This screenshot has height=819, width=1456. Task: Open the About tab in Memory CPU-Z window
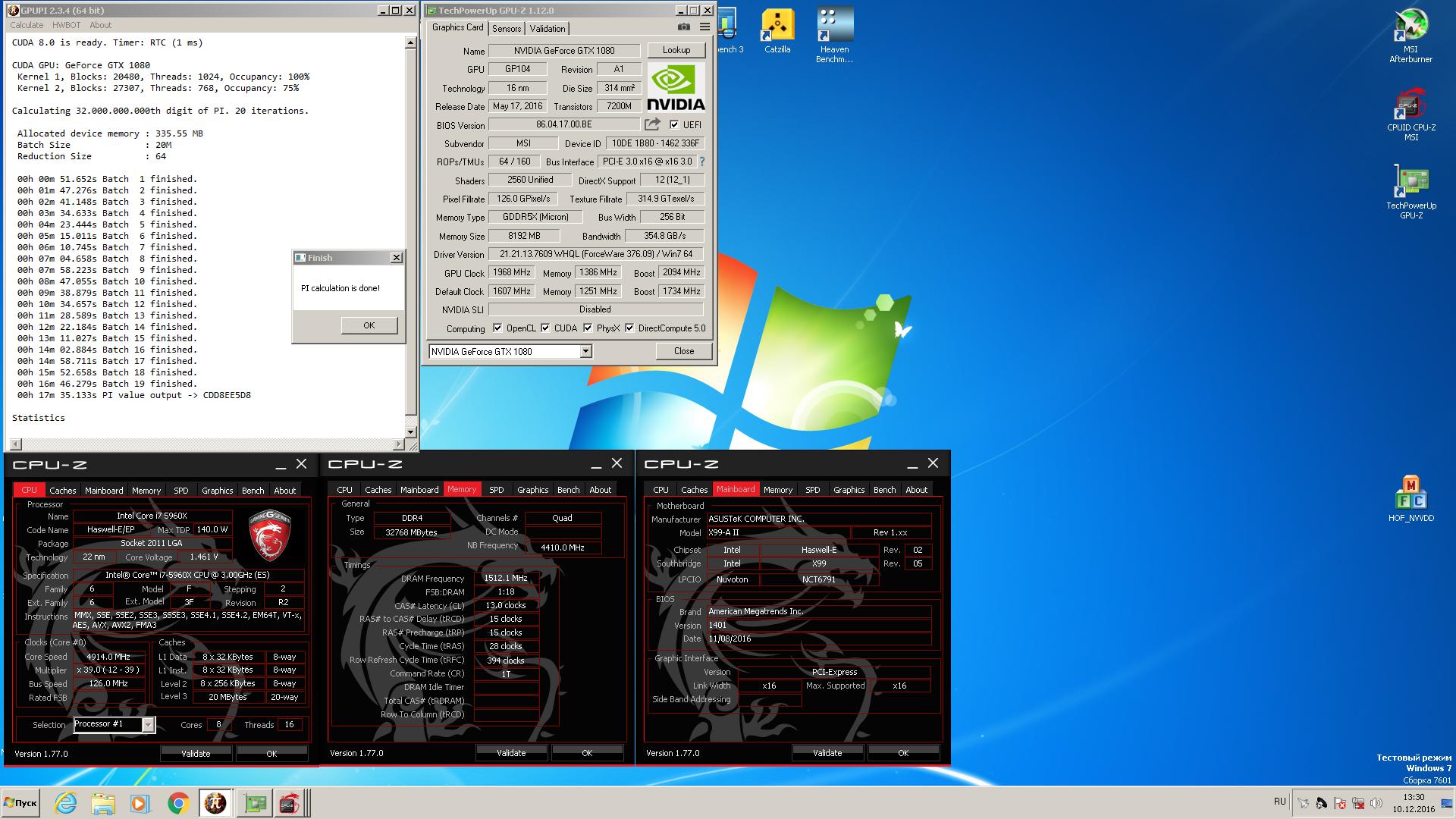tap(601, 490)
